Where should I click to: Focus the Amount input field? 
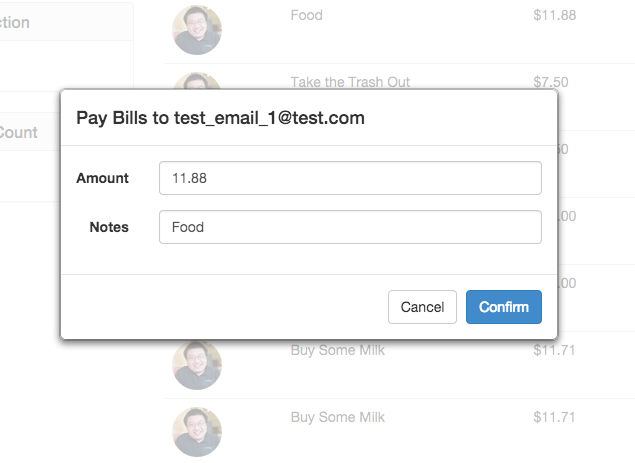pyautogui.click(x=350, y=178)
